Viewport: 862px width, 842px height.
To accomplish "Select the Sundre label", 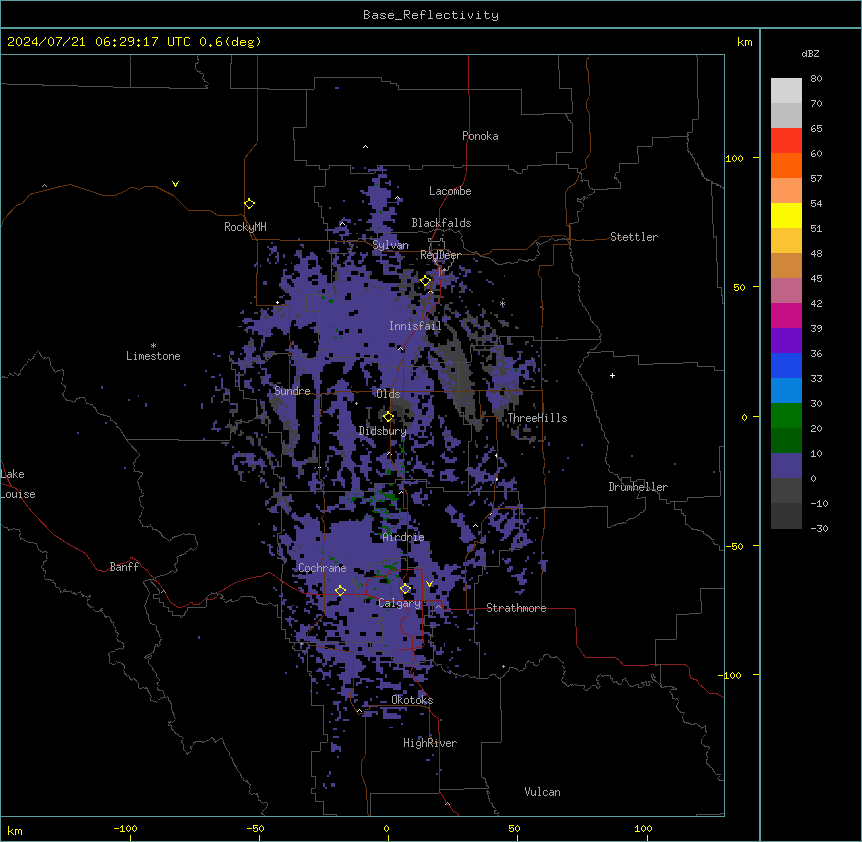I will click(292, 391).
